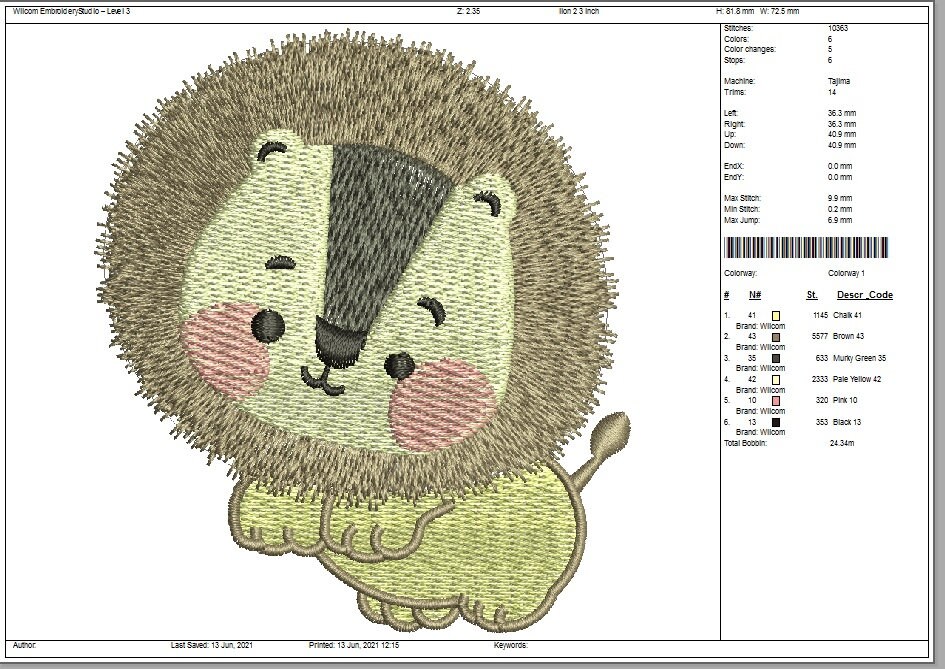Screen dimensions: 945x669
Task: Click the Machine value Tajima
Action: [839, 81]
